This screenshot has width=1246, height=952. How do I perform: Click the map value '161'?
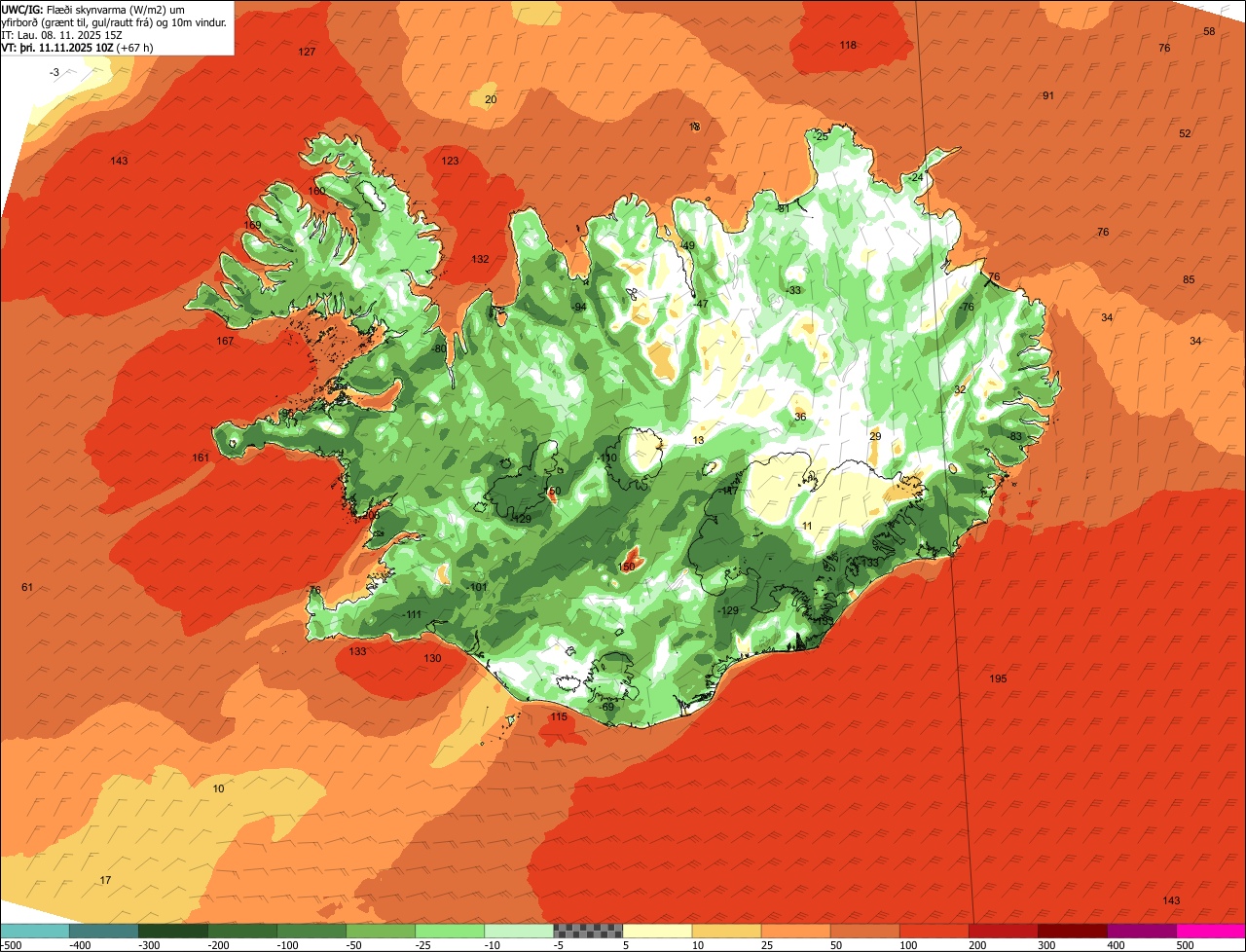[201, 458]
